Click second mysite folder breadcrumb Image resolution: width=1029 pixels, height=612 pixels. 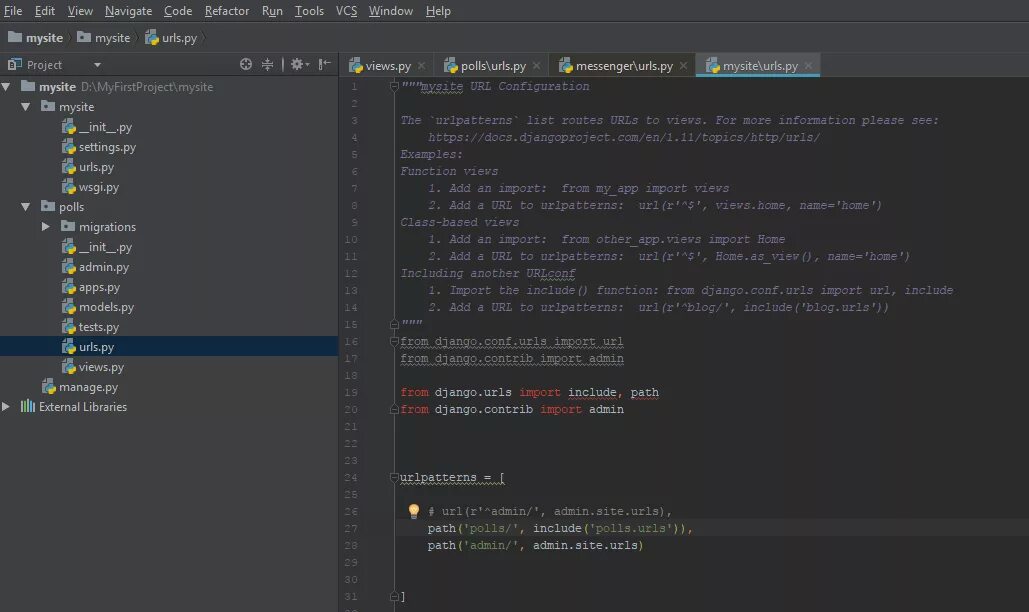click(x=104, y=38)
